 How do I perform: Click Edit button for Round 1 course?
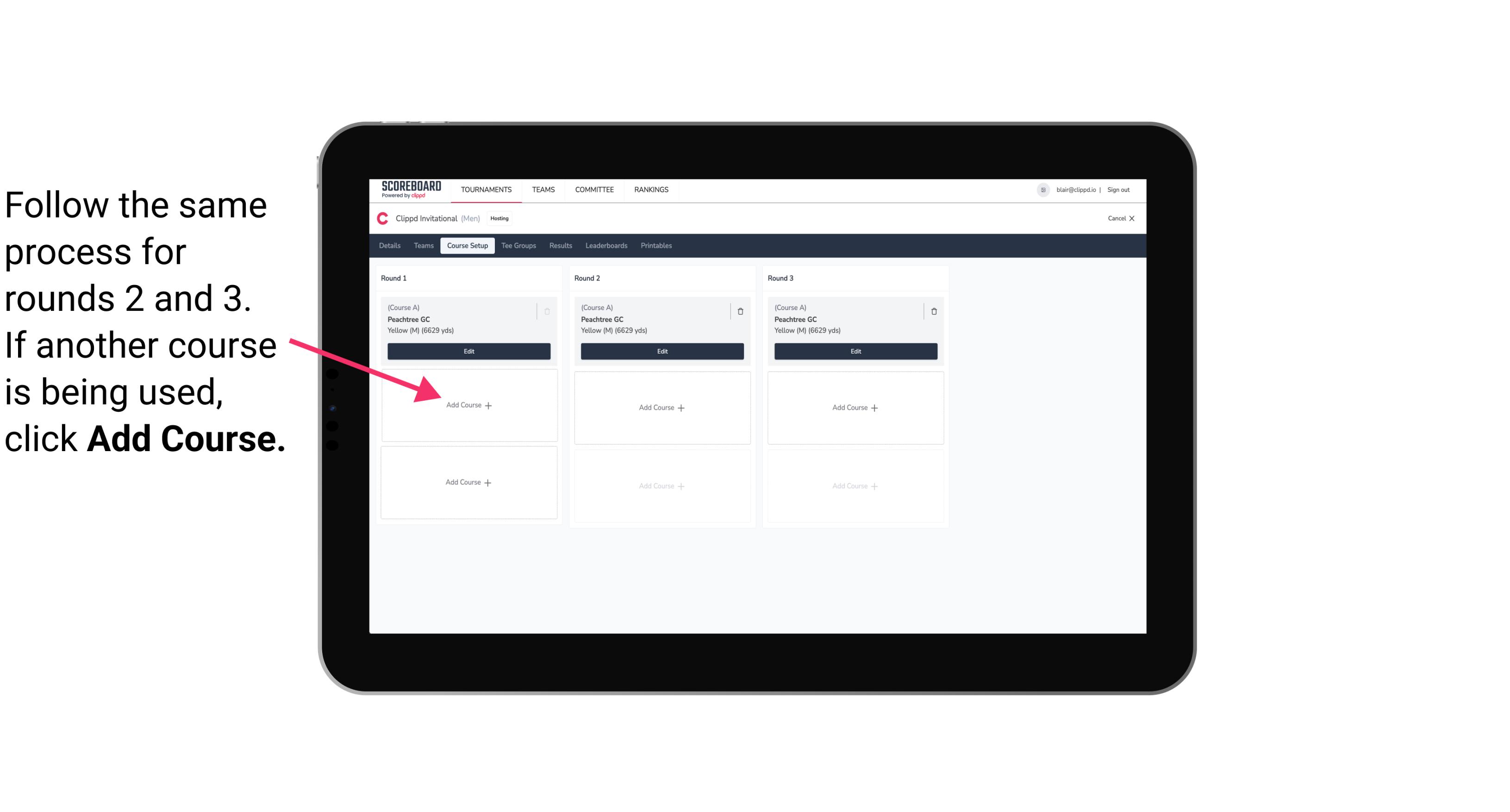468,351
